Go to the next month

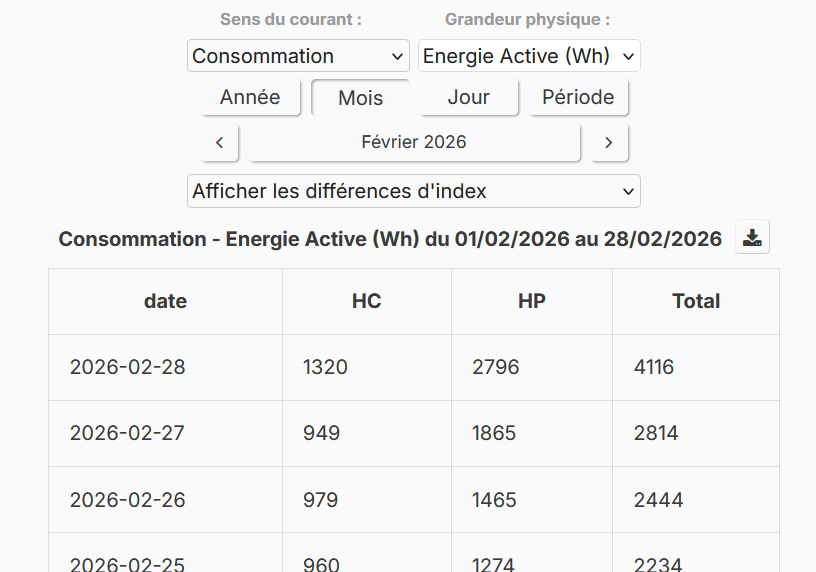point(608,142)
